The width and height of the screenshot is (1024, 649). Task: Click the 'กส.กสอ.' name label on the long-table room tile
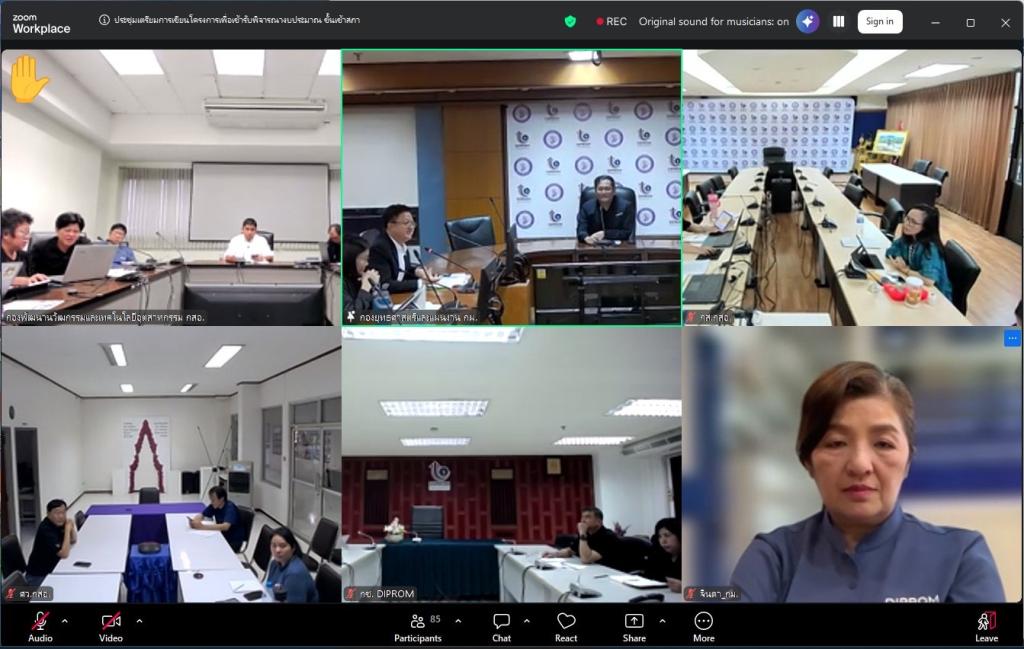[714, 317]
